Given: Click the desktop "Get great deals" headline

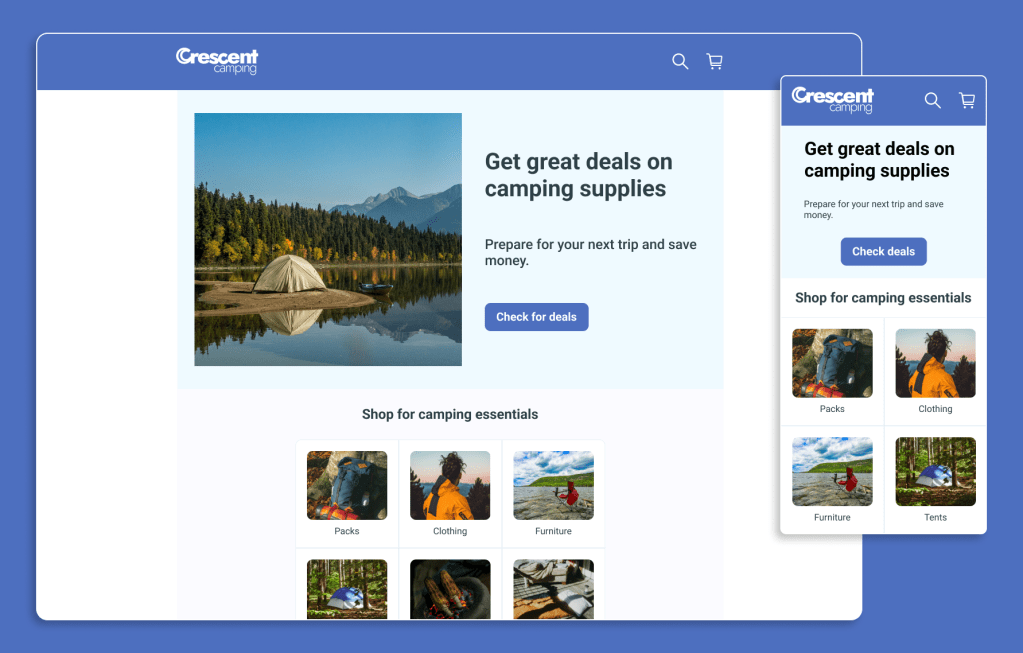Looking at the screenshot, I should pyautogui.click(x=578, y=175).
